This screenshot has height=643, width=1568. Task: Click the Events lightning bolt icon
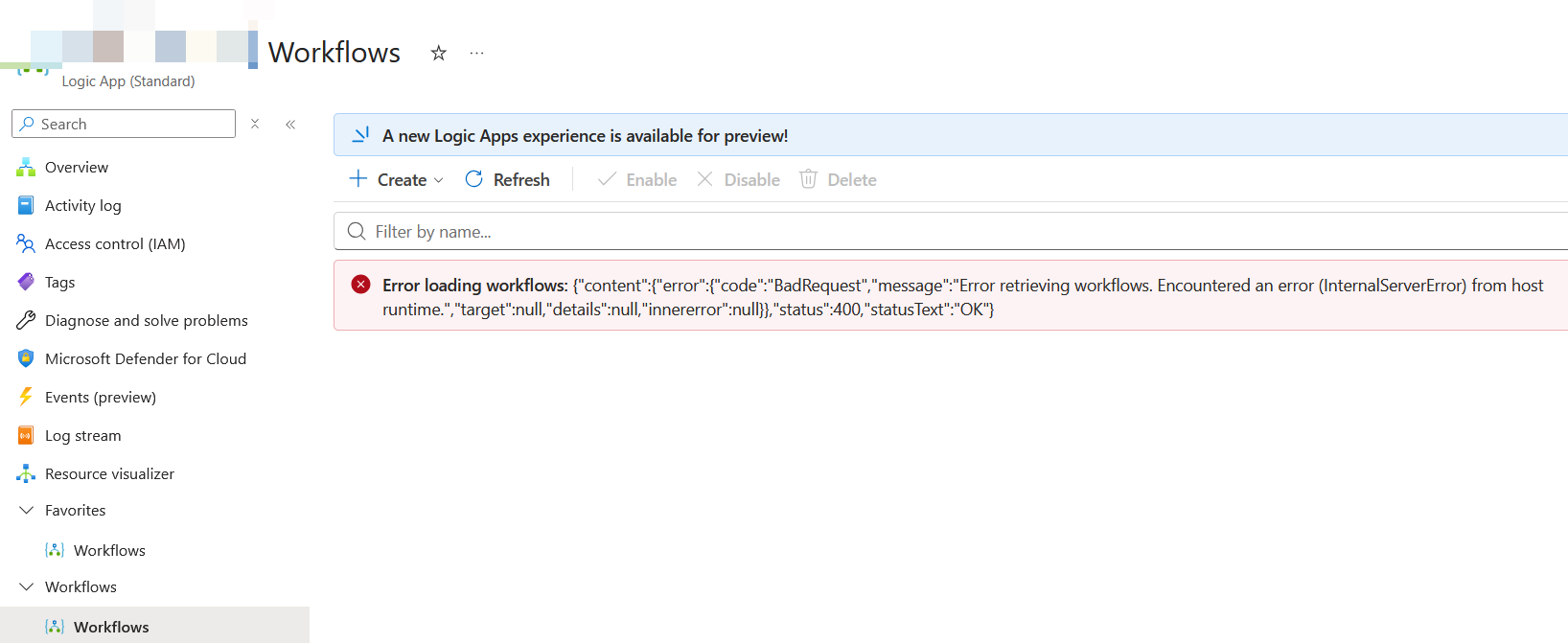coord(26,397)
